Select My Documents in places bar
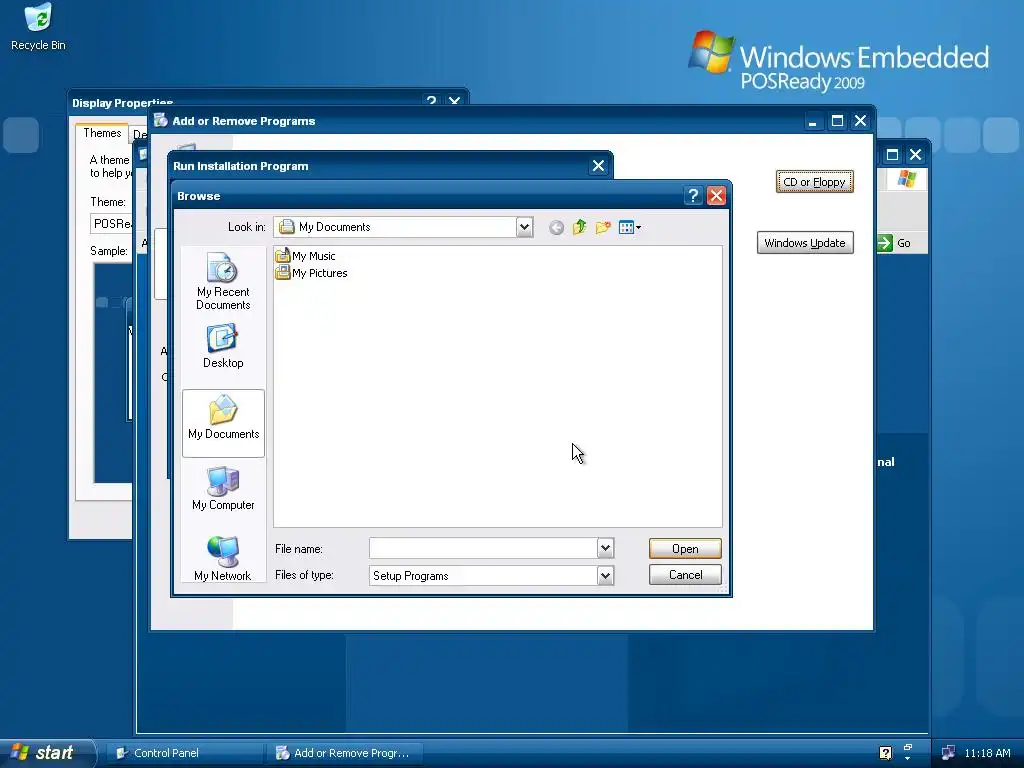This screenshot has height=768, width=1024. click(223, 423)
